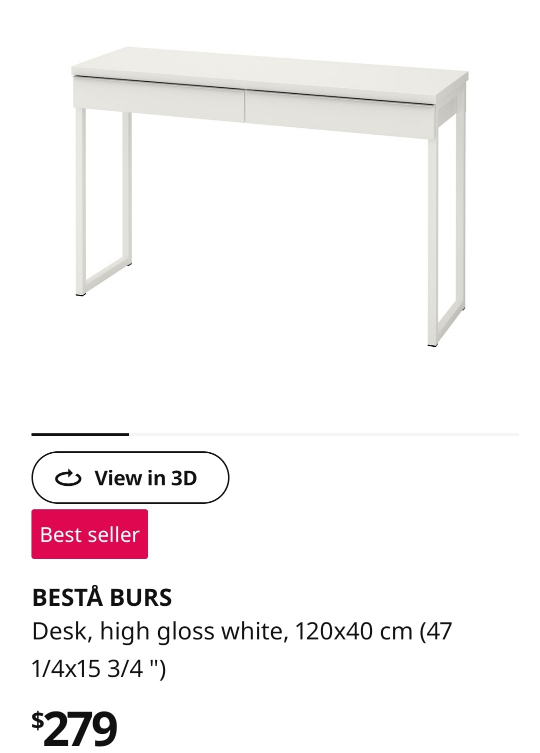Open the BESTÅ BURS product title
The image size is (540, 753).
coord(102,598)
